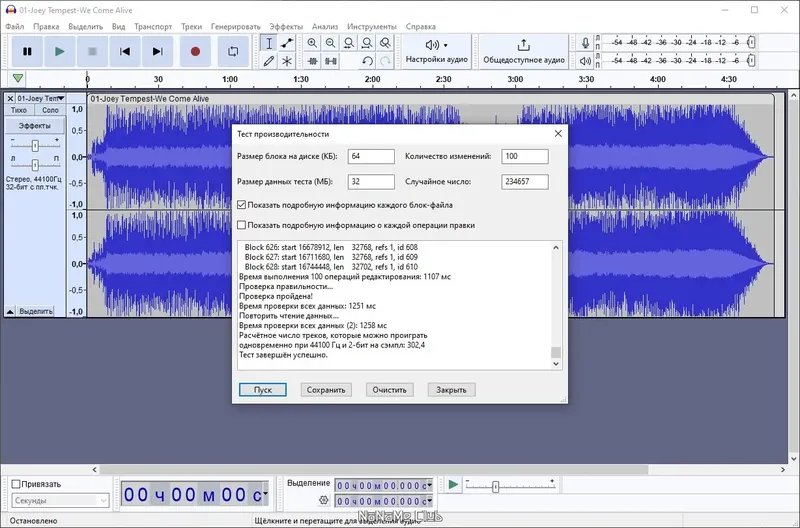Image resolution: width=800 pixels, height=528 pixels.
Task: Open Настройки аудио dropdown
Action: click(437, 52)
